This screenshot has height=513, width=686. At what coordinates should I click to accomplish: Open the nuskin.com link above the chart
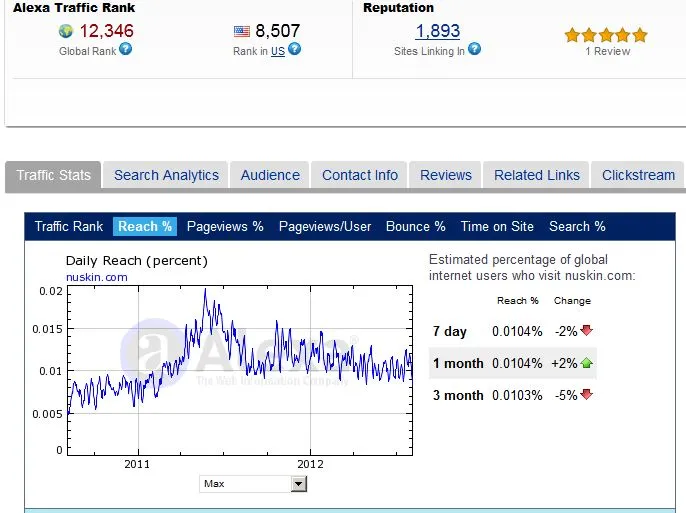[97, 277]
